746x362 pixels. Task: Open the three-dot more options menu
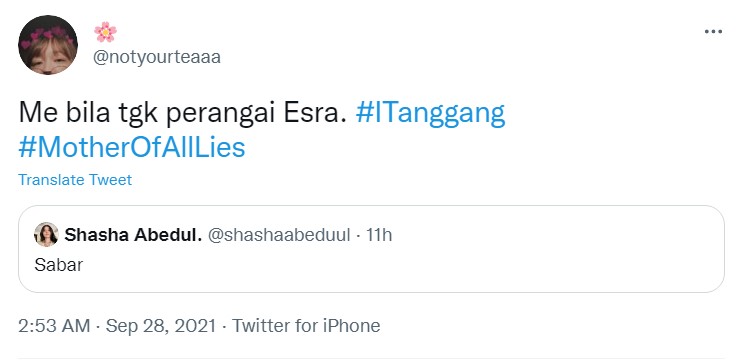click(713, 32)
